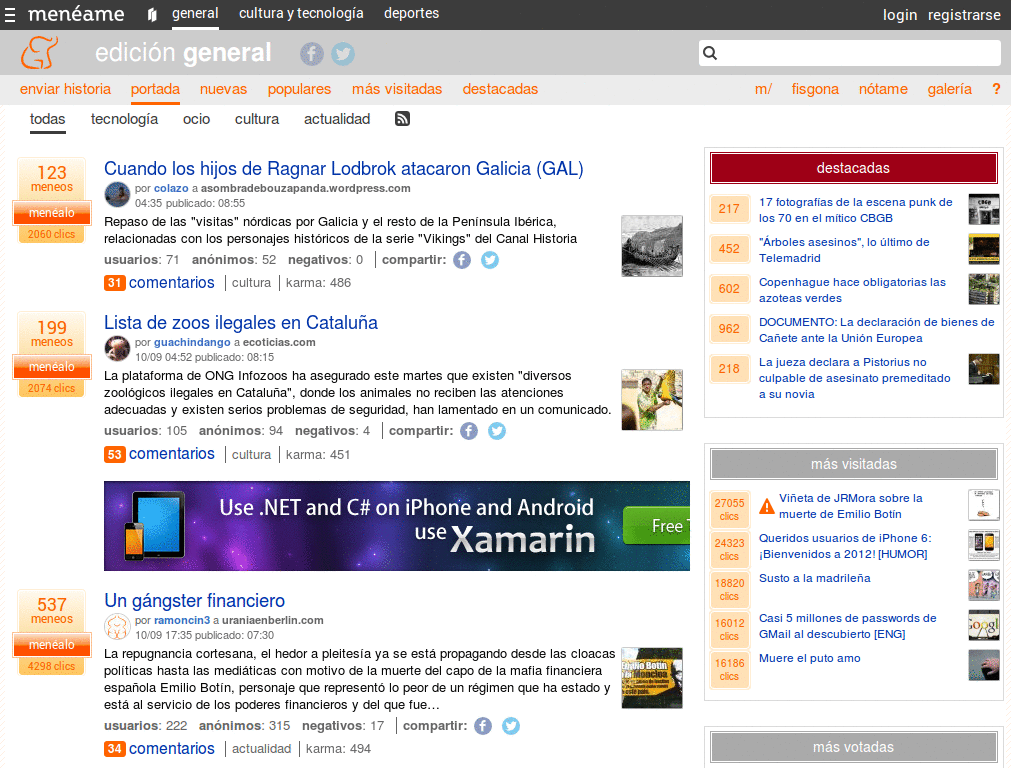The image size is (1024, 768).
Task: Click 'menéalo' button on the Ragnar story
Action: click(x=51, y=213)
